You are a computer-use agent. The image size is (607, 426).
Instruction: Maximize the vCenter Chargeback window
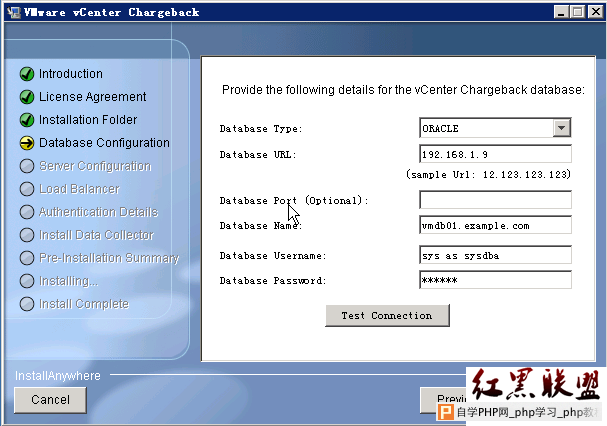coord(577,12)
